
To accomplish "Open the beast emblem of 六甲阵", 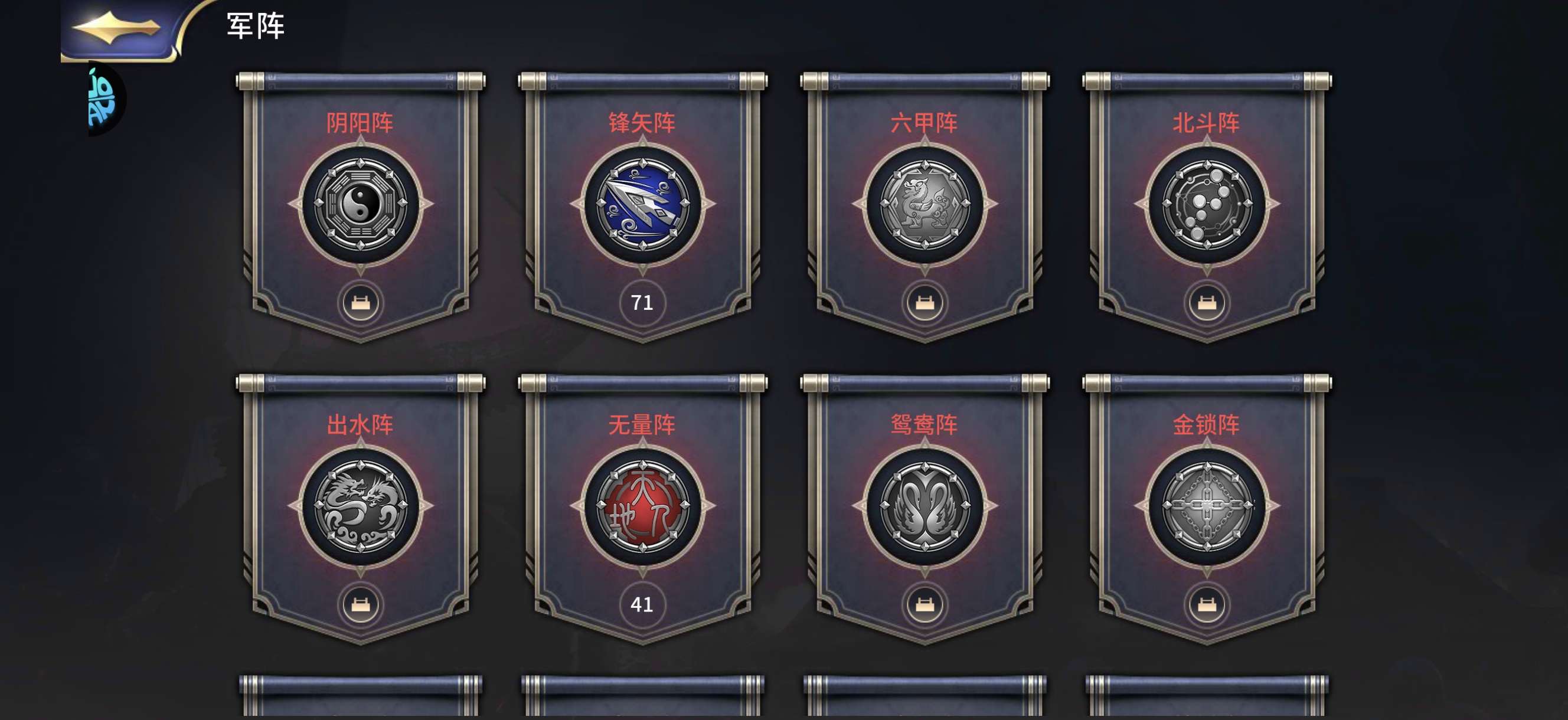I will 925,203.
